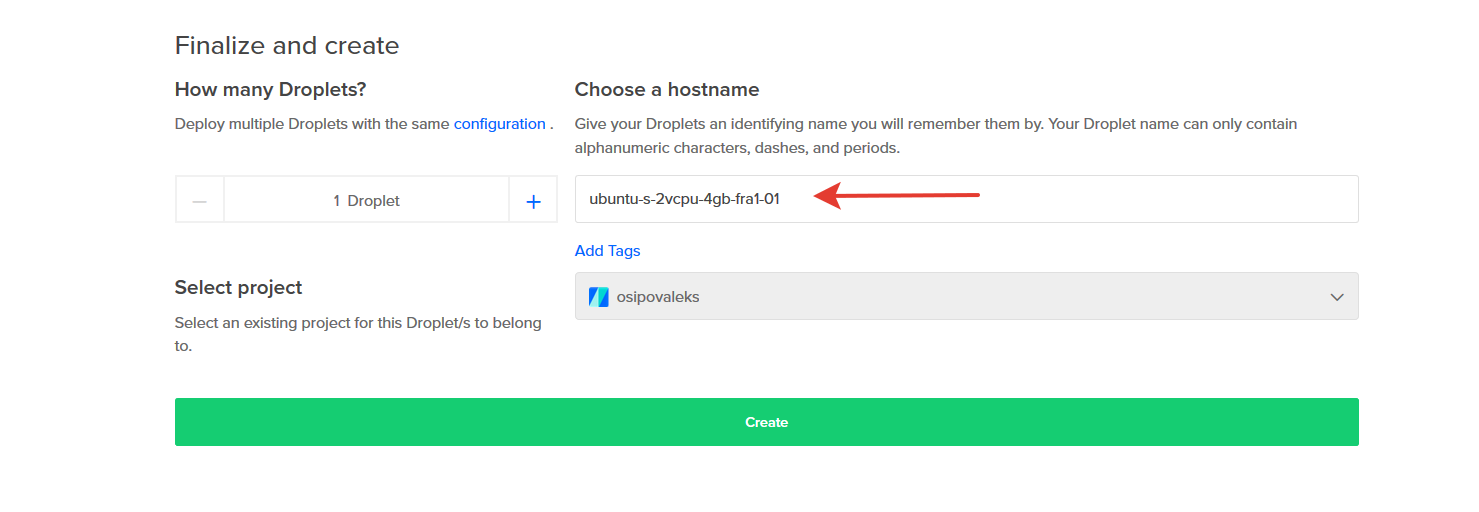Viewport: 1479px width, 512px height.
Task: Click the "Choose a hostname" heading
Action: pyautogui.click(x=666, y=90)
